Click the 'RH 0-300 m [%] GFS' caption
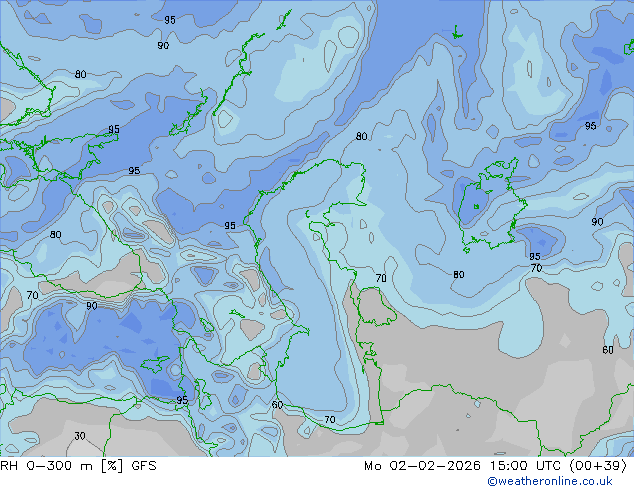This screenshot has height=490, width=634. coord(78,466)
